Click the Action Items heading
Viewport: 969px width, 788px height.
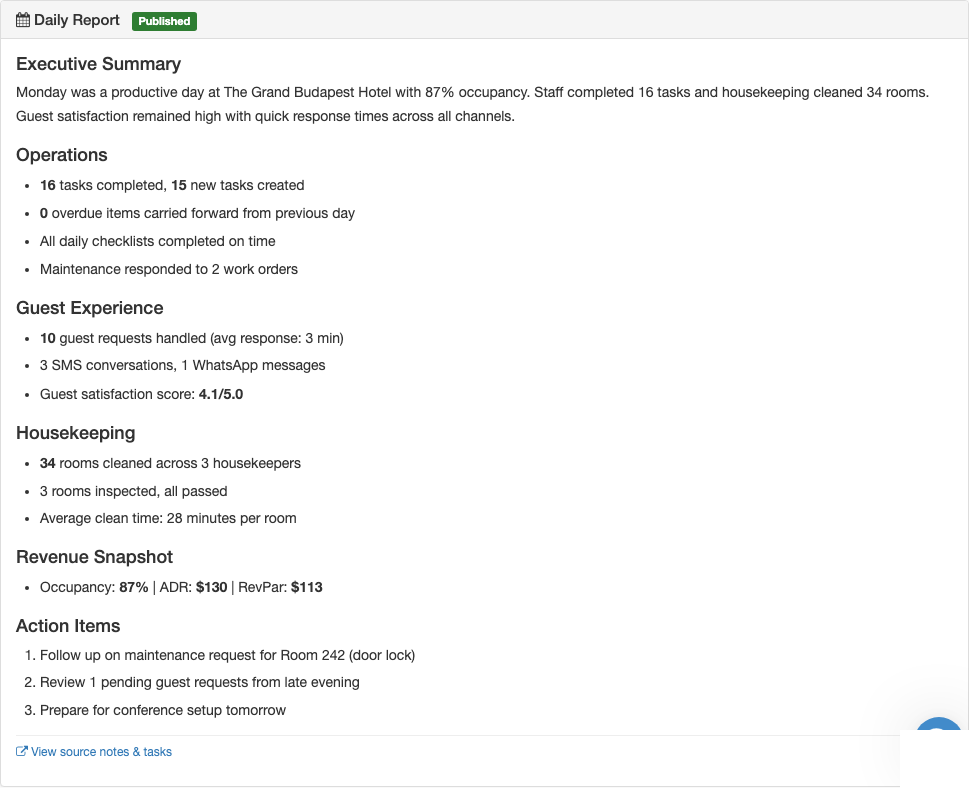(68, 626)
